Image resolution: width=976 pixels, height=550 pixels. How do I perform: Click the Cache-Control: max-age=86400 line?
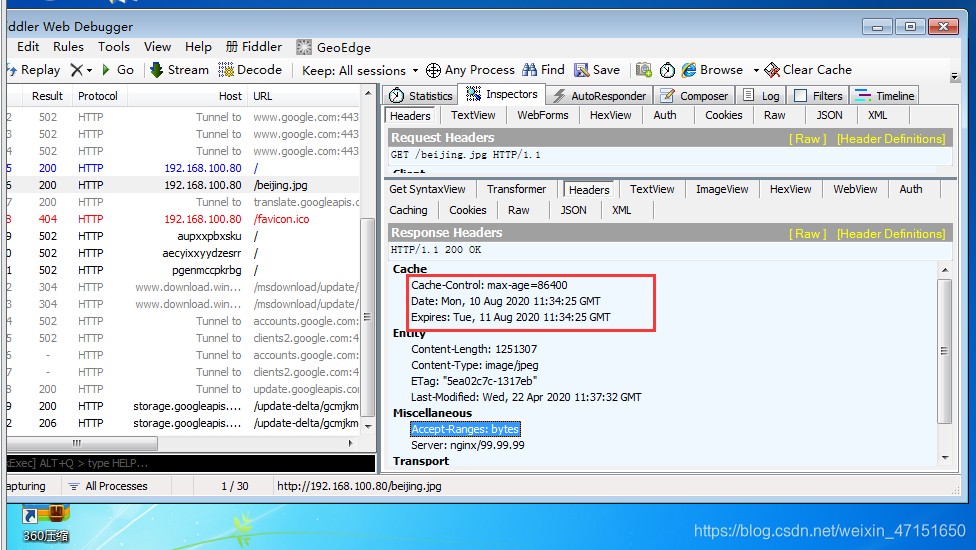(x=489, y=286)
